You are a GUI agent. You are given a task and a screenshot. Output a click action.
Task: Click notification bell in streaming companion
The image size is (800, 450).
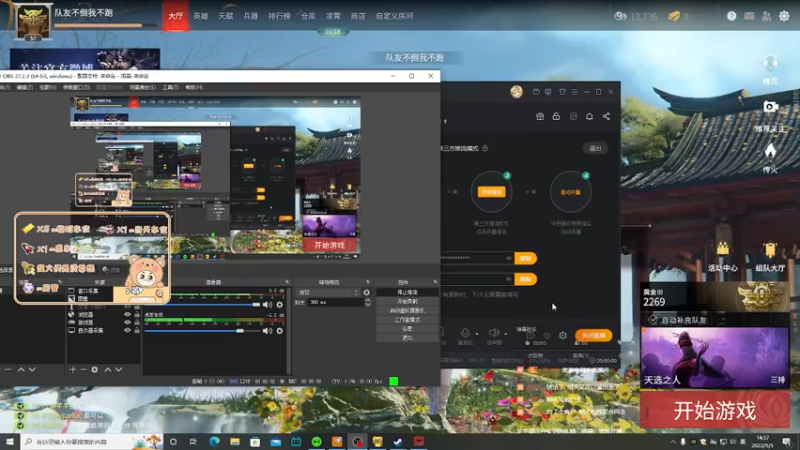pyautogui.click(x=589, y=116)
